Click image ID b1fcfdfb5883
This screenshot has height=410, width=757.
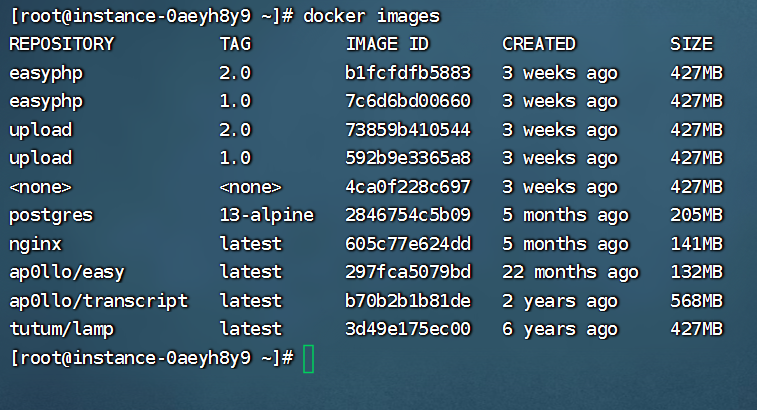click(x=408, y=73)
